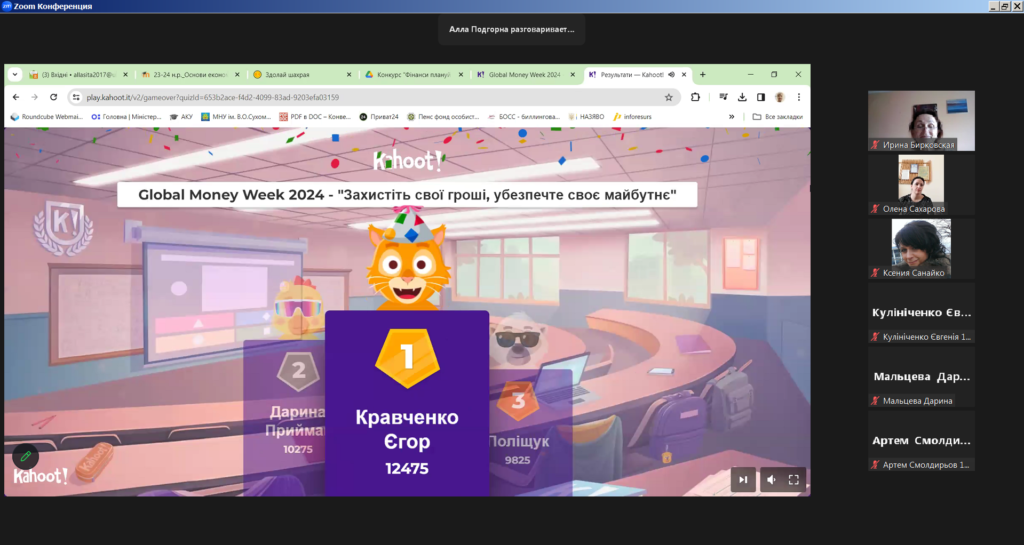
Task: Reload the Kahoot page
Action: (x=54, y=97)
